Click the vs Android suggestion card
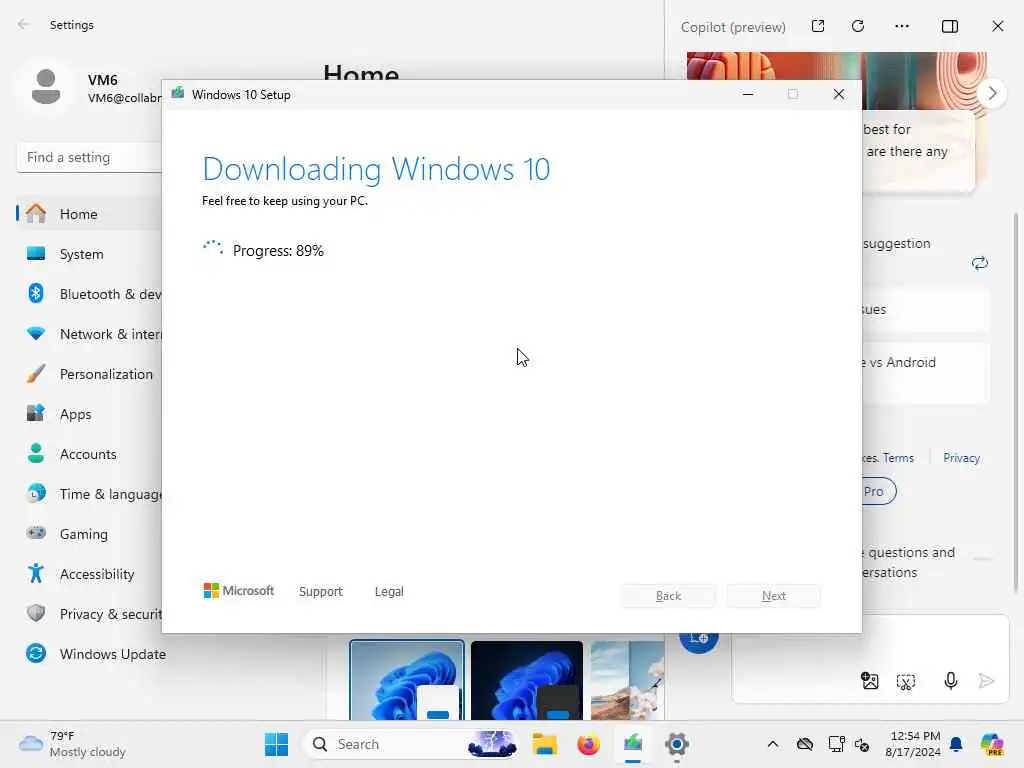1024x768 pixels. point(925,373)
